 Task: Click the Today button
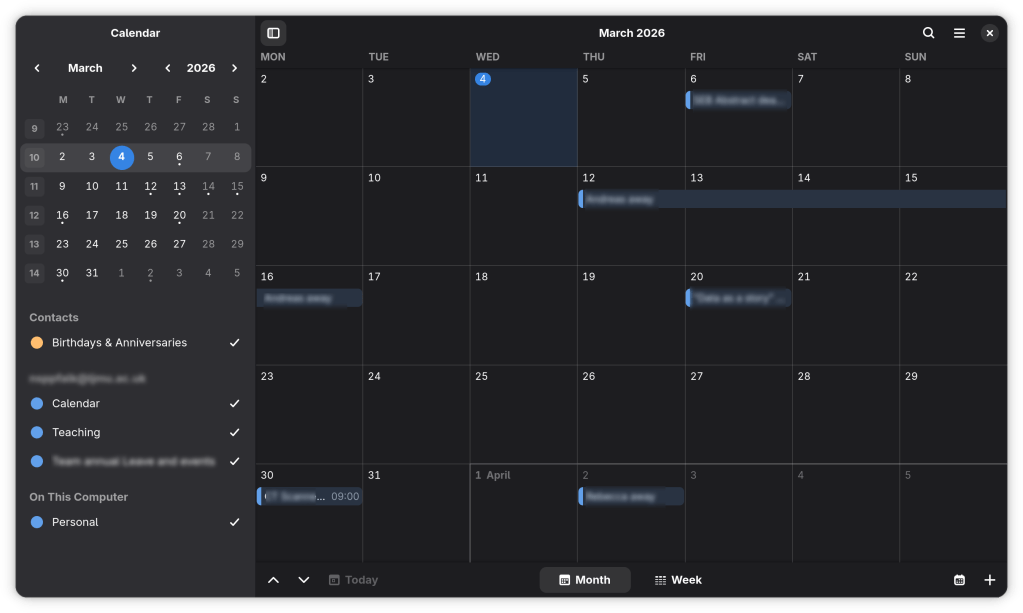[353, 580]
